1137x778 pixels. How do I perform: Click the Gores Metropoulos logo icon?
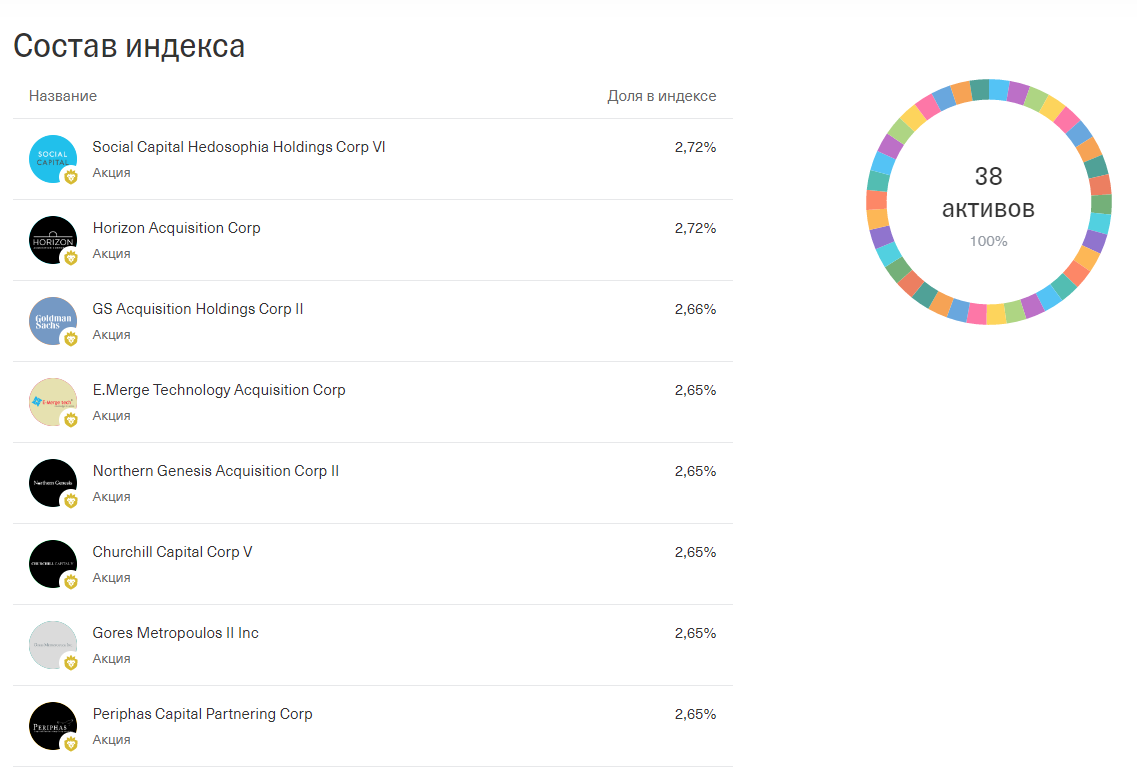(53, 645)
